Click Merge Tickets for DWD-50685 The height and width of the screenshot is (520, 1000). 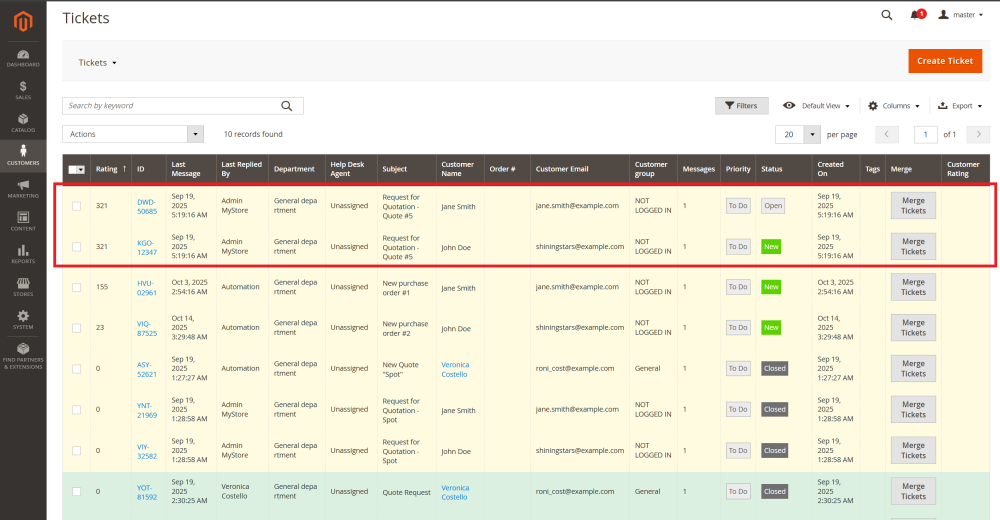[913, 205]
